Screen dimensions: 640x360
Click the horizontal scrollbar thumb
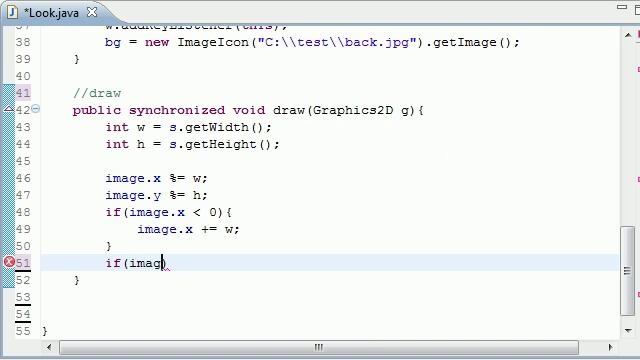(x=319, y=348)
